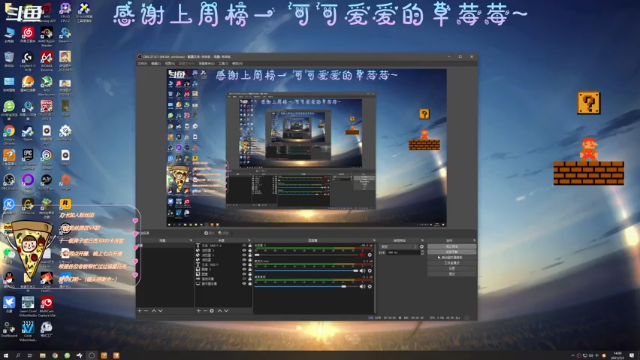Click Start Virtual Camera button
Image resolution: width=640 pixels, height=360 pixels.
451,258
